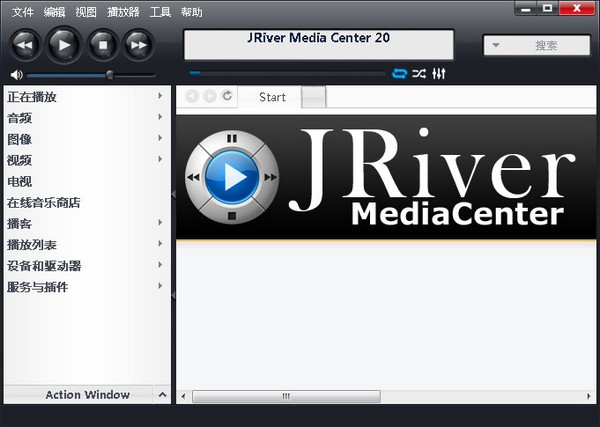Click the rewind symbol on the logo wheel

coord(193,177)
